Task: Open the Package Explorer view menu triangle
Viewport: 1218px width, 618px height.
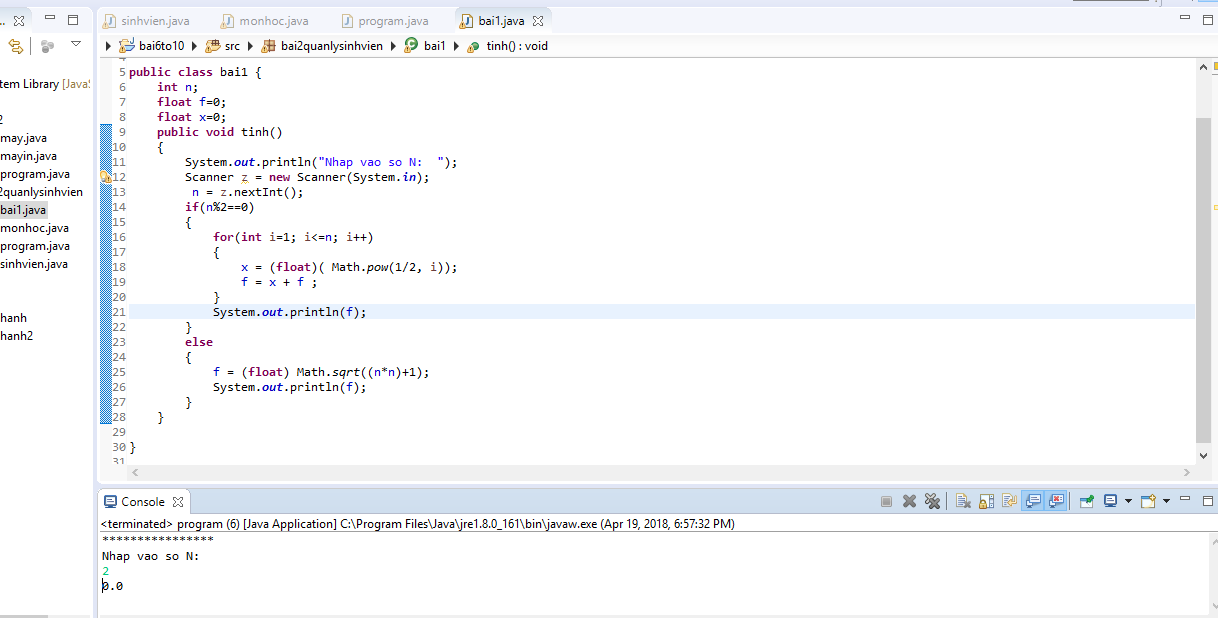Action: pos(76,45)
